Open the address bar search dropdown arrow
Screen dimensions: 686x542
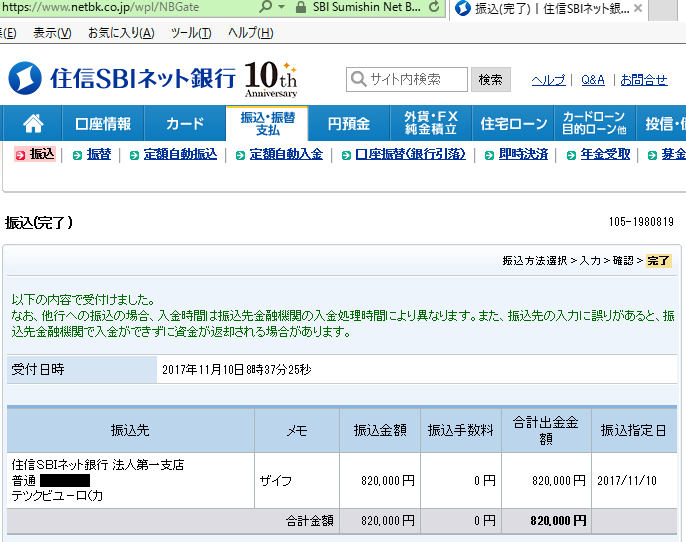click(x=281, y=7)
